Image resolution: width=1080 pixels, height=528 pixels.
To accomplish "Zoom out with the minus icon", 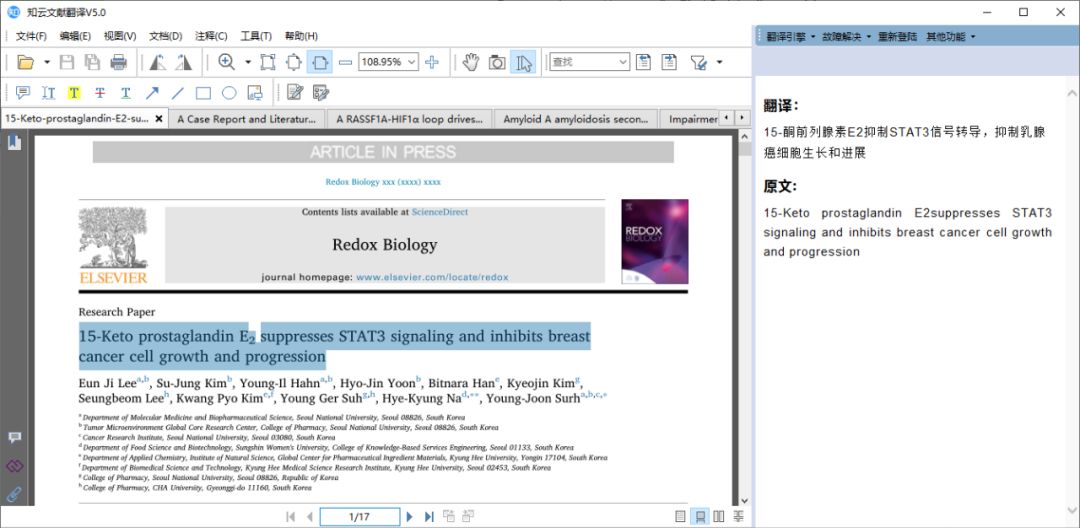I will [346, 63].
